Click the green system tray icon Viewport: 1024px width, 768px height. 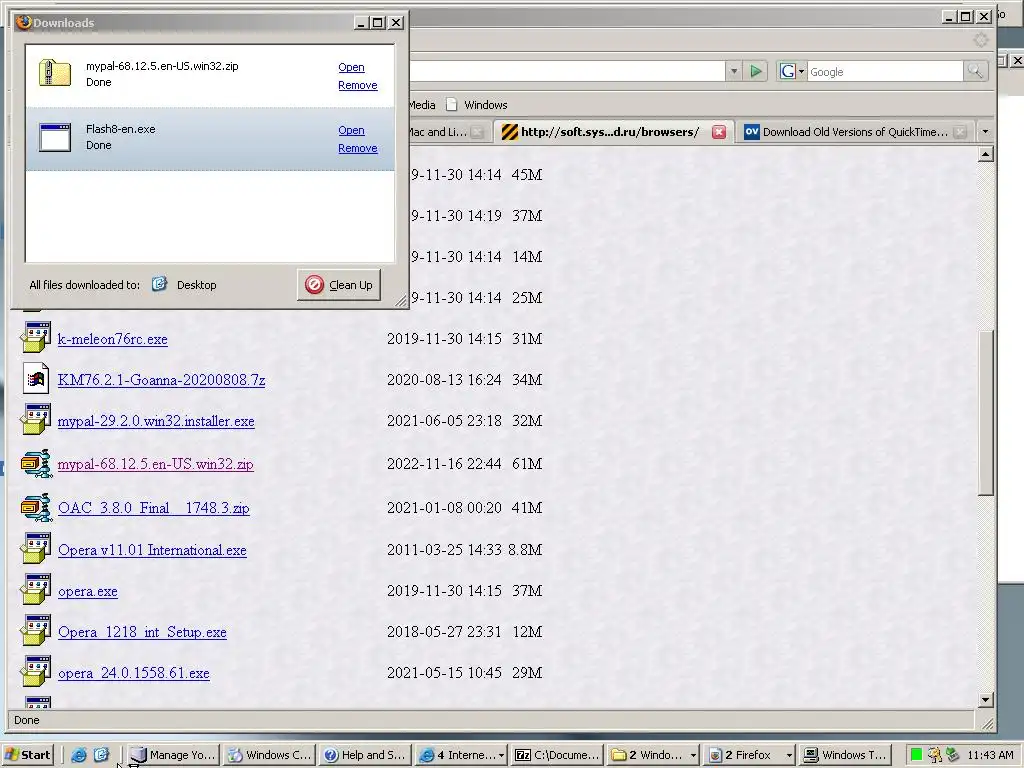[916, 755]
